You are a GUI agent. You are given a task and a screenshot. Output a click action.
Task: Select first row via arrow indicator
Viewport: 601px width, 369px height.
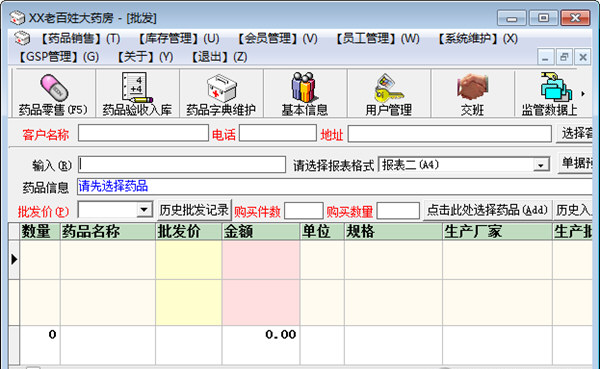14,259
